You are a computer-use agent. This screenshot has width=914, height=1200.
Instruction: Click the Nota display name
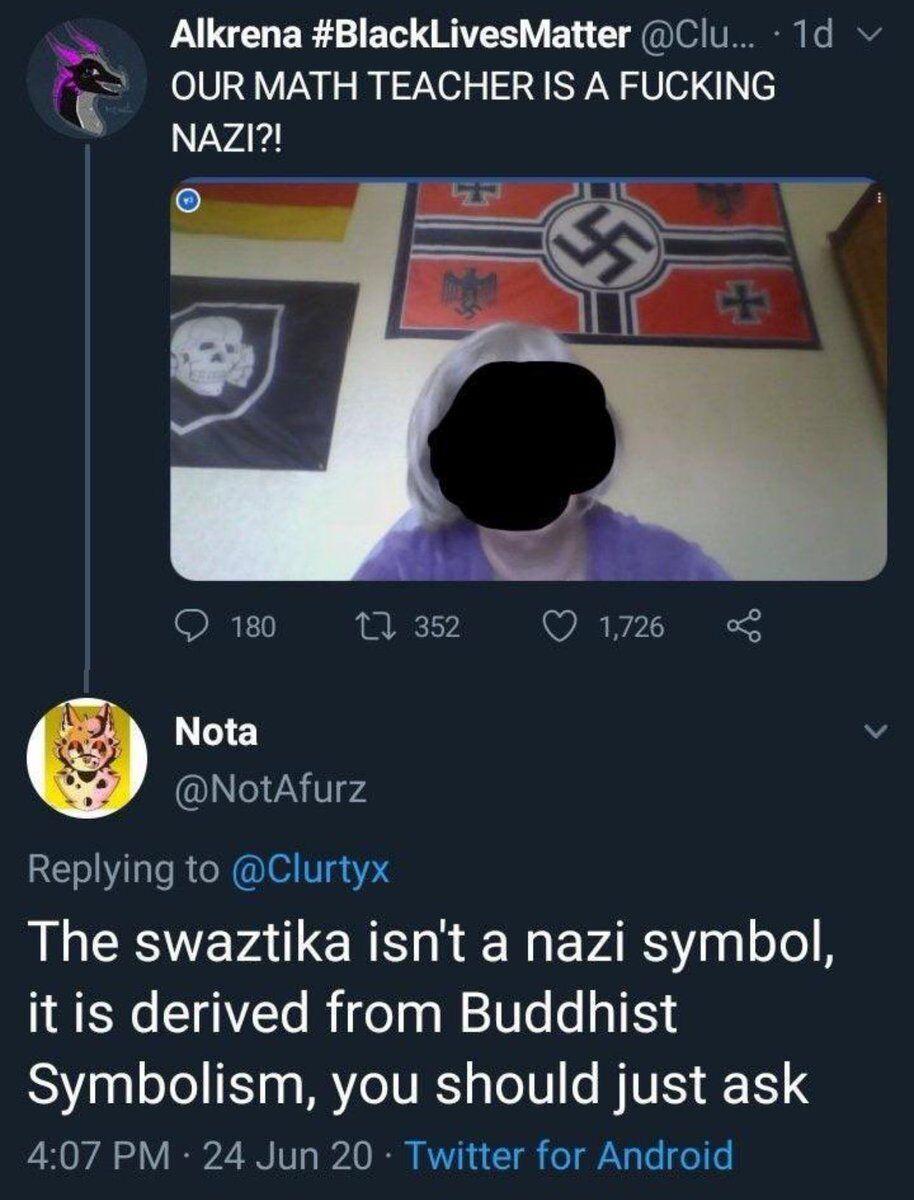tap(217, 732)
